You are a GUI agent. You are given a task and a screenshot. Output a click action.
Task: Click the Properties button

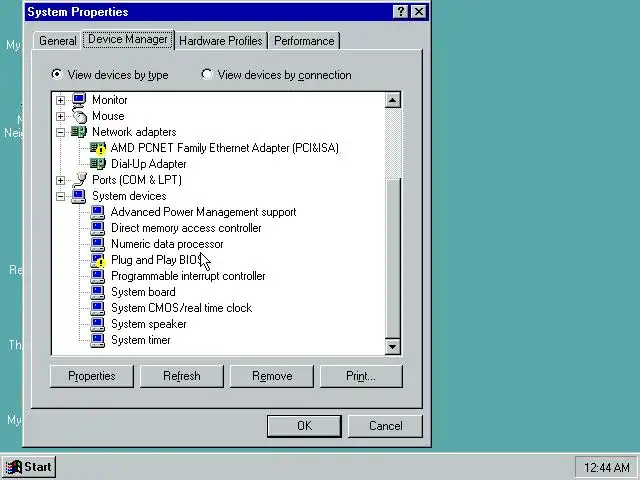click(92, 376)
